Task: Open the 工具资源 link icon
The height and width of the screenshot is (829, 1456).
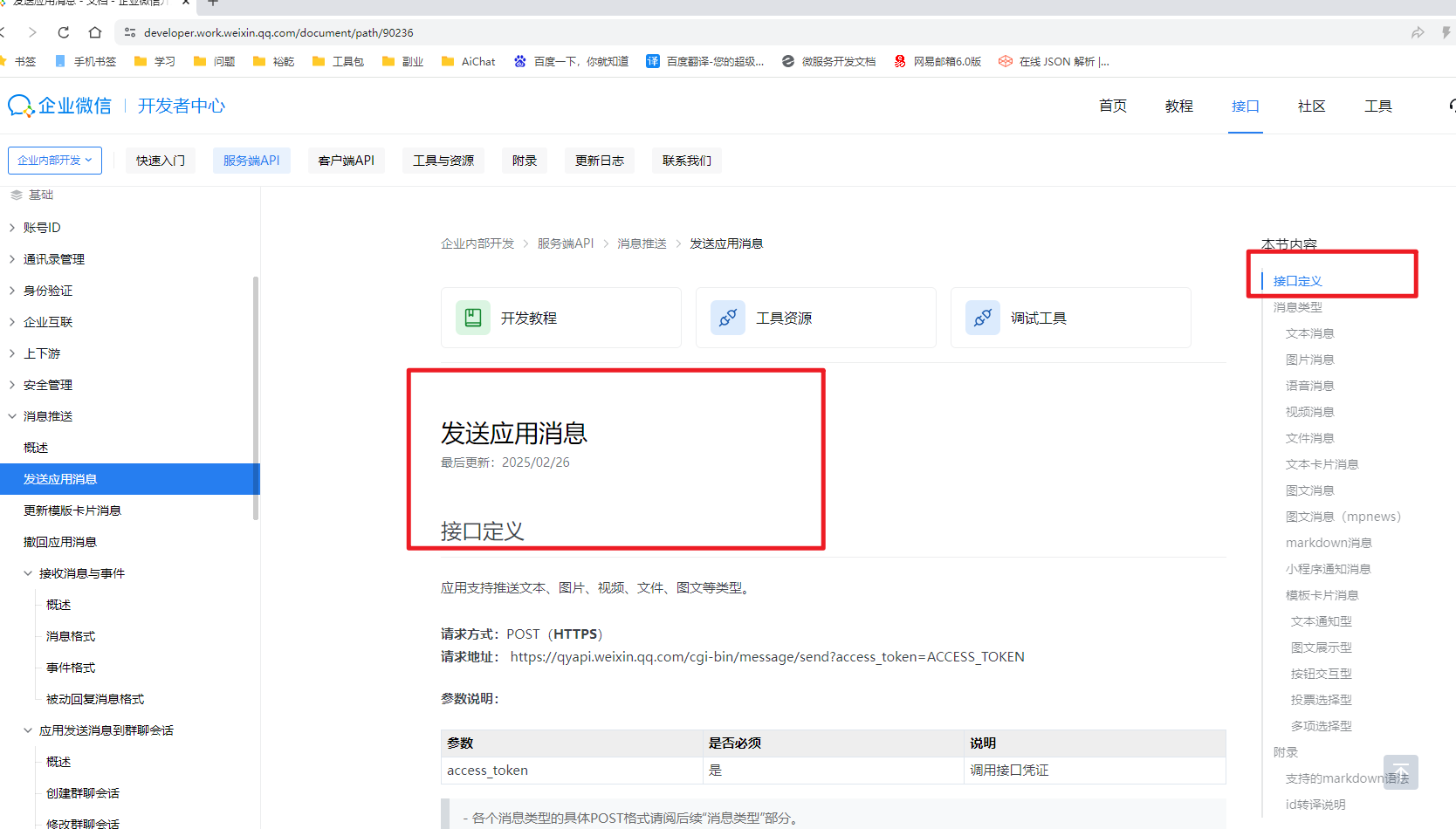Action: [x=728, y=318]
